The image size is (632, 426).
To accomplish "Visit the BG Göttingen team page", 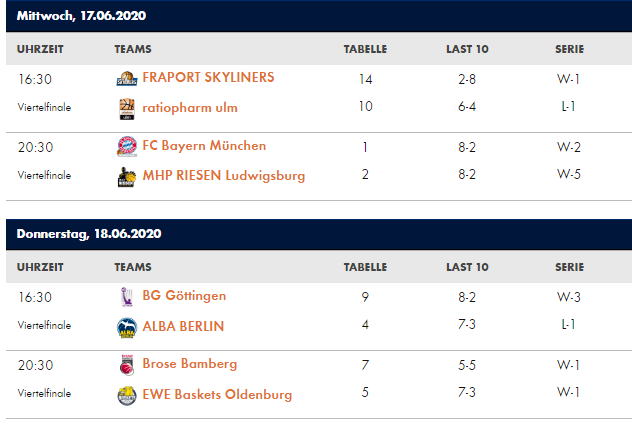I will [x=184, y=296].
